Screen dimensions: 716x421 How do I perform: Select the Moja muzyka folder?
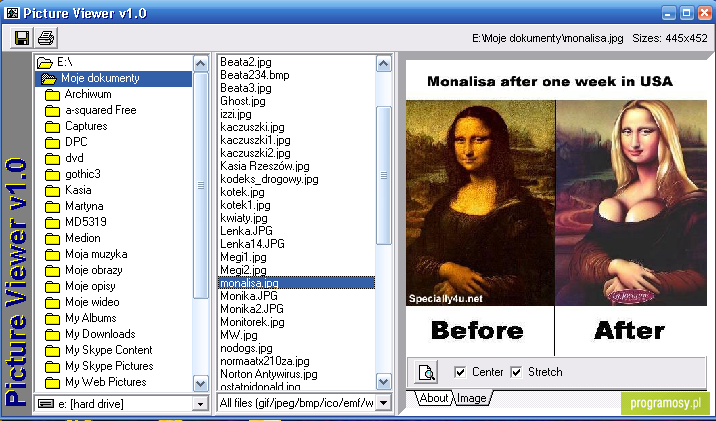pos(96,254)
